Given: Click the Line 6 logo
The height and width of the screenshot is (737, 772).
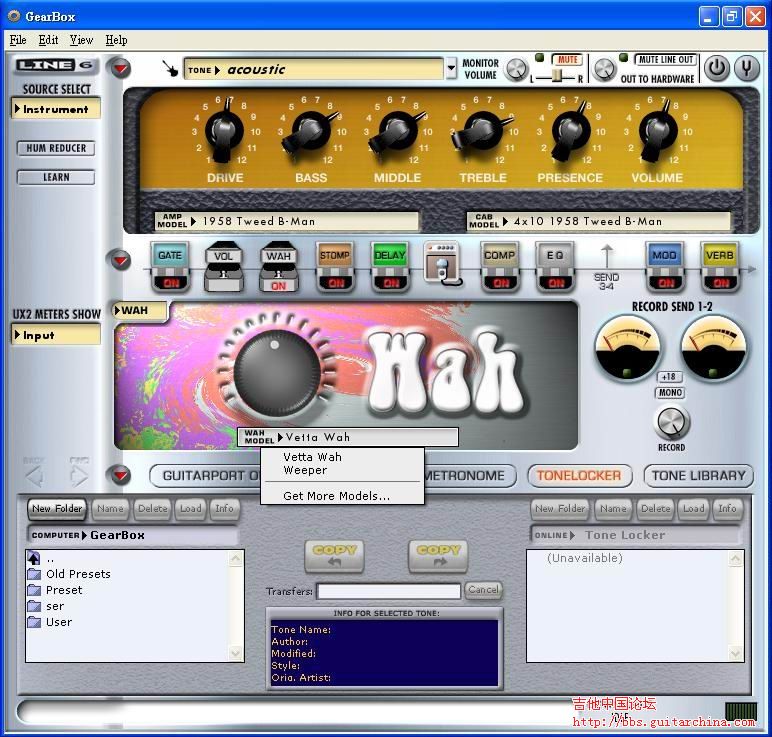Looking at the screenshot, I should pos(54,65).
